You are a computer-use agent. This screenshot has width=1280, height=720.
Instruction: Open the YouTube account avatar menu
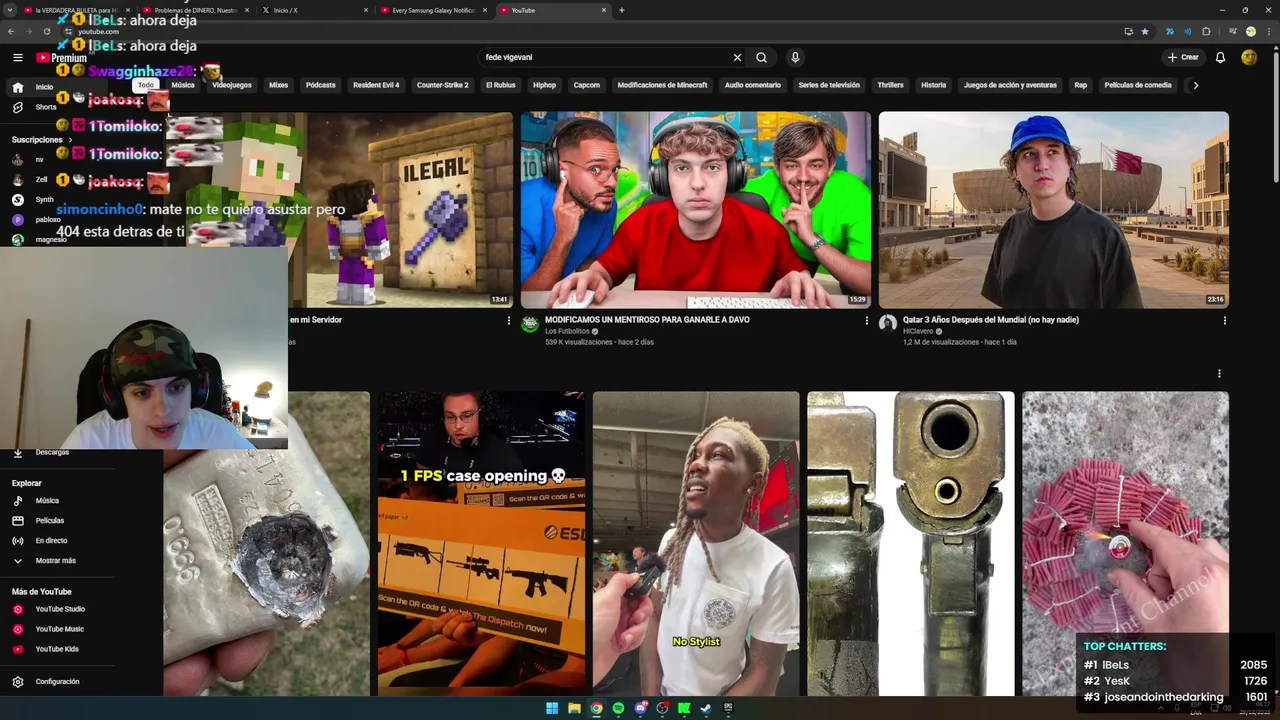[1249, 58]
